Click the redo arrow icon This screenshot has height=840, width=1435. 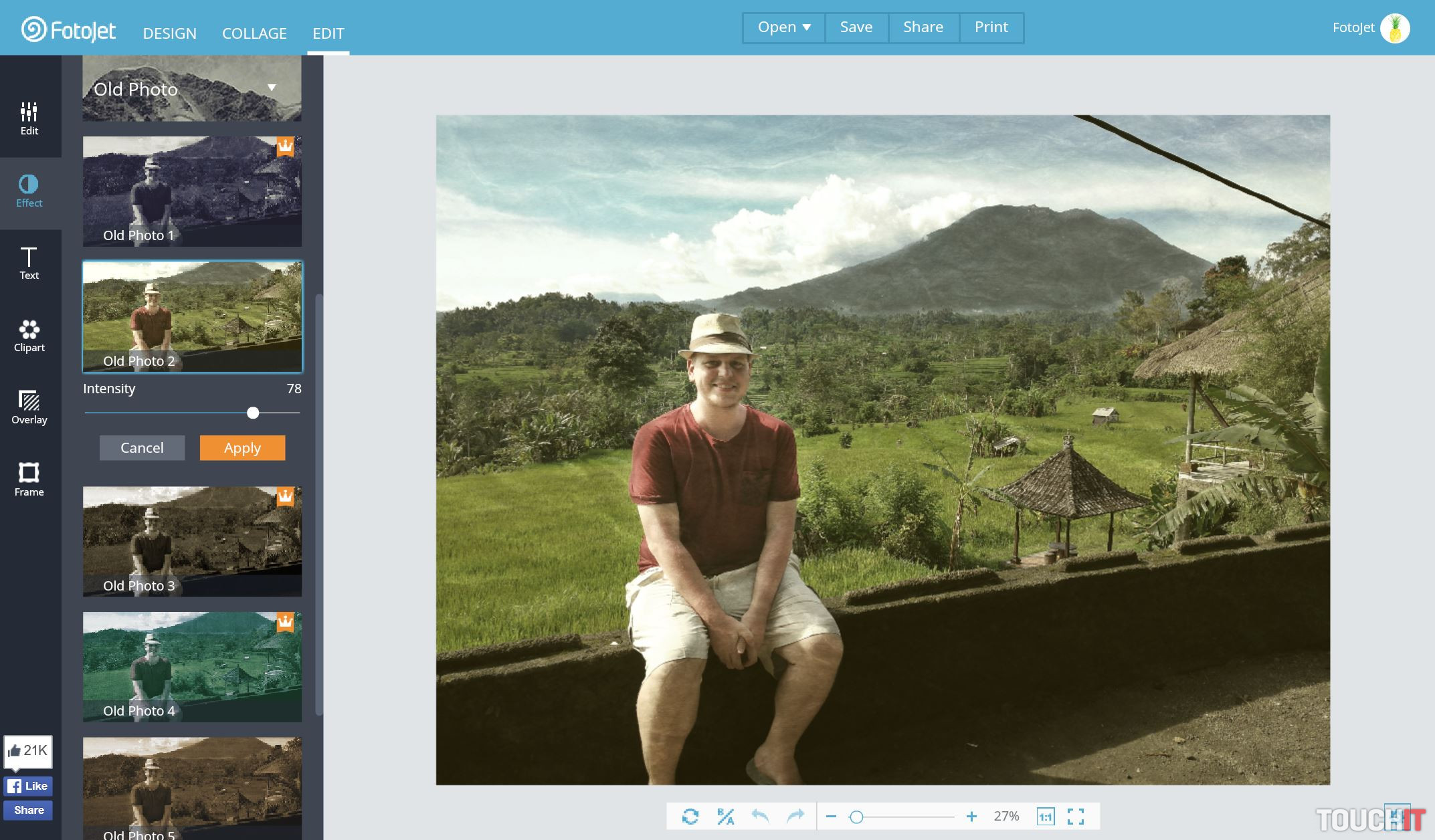coord(795,816)
